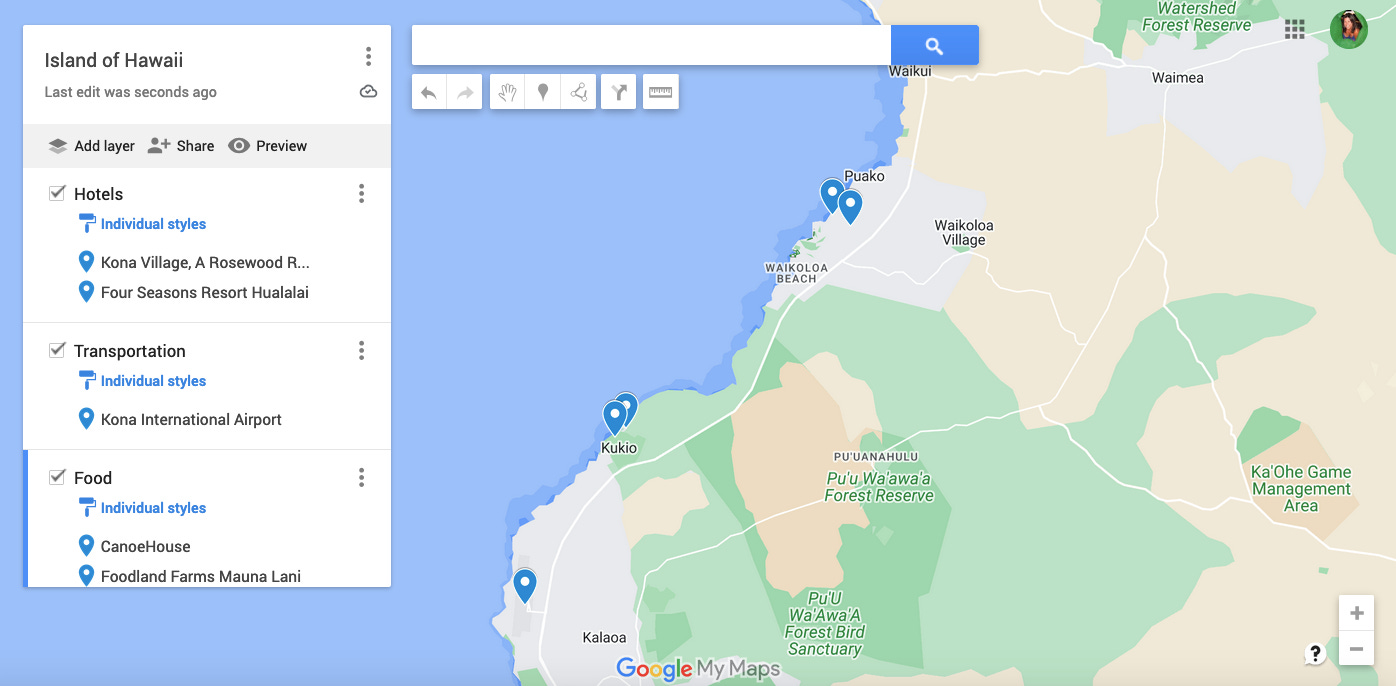Click paint roller icon under Transportation
This screenshot has width=1396, height=686.
87,381
